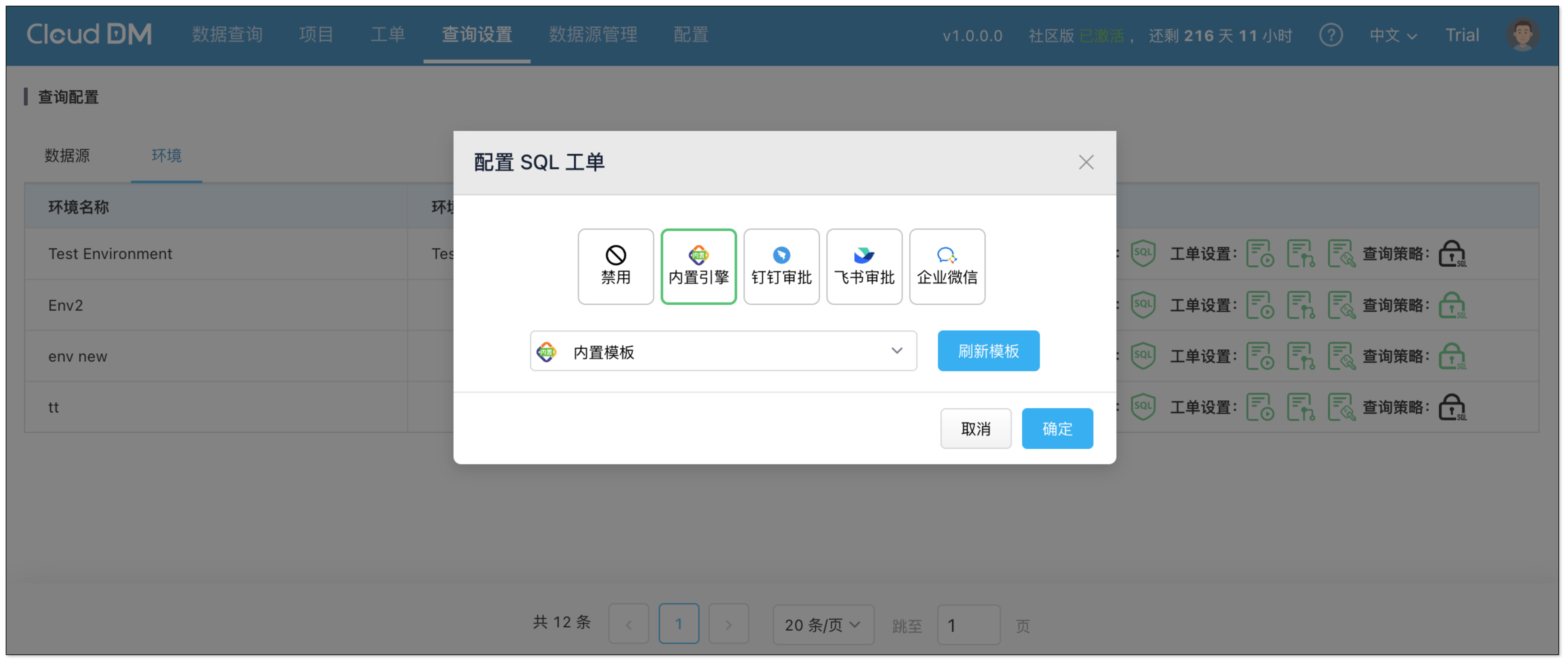Click the help question mark icon
The height and width of the screenshot is (664, 1568).
pyautogui.click(x=1331, y=35)
